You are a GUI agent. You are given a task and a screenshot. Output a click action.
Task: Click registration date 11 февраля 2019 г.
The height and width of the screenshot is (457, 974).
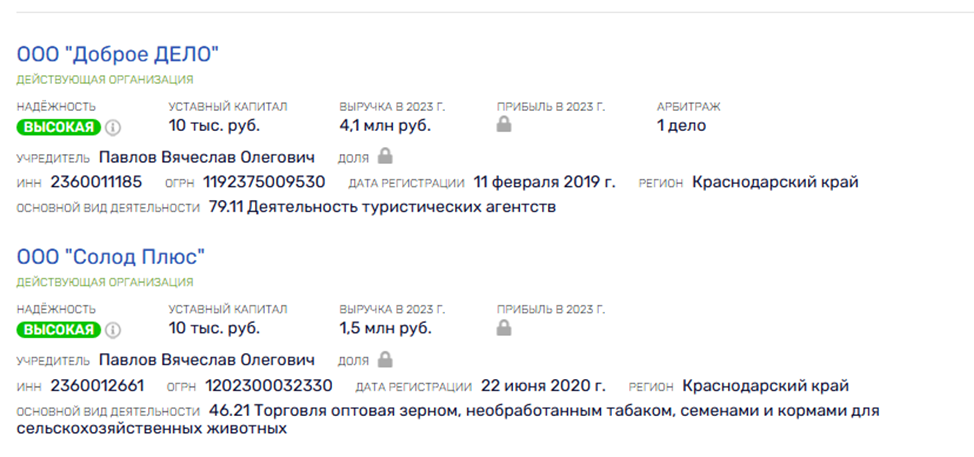545,182
